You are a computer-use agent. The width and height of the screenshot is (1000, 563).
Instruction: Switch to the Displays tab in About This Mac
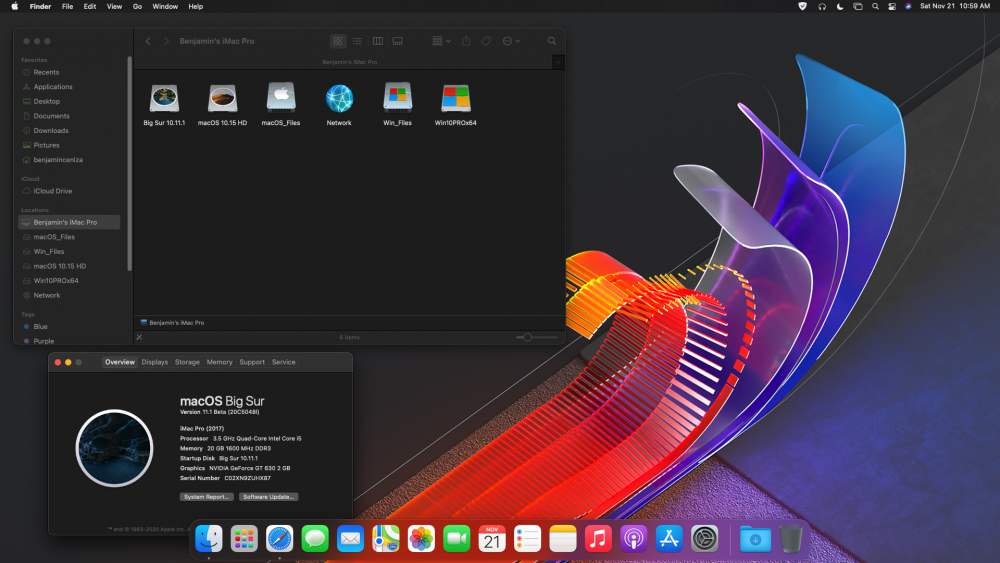click(x=154, y=362)
